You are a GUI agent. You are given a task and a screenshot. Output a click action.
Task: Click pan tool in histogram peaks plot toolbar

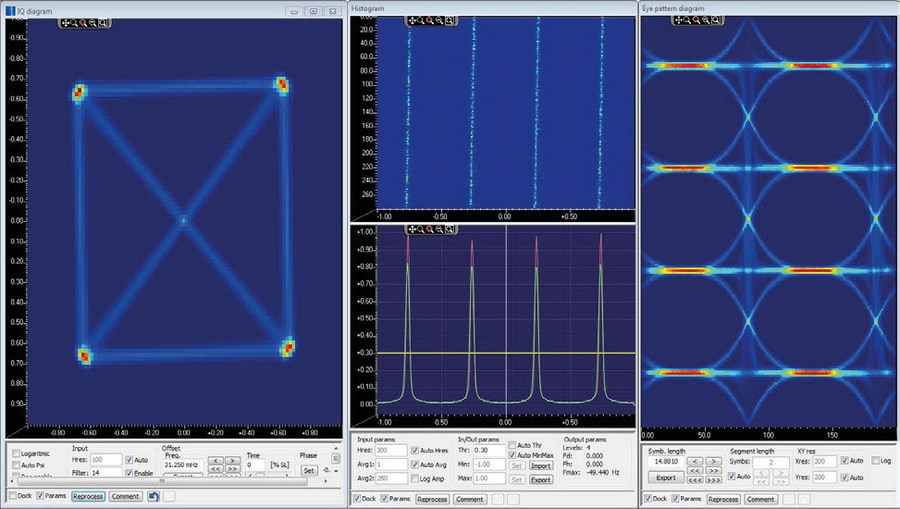412,229
